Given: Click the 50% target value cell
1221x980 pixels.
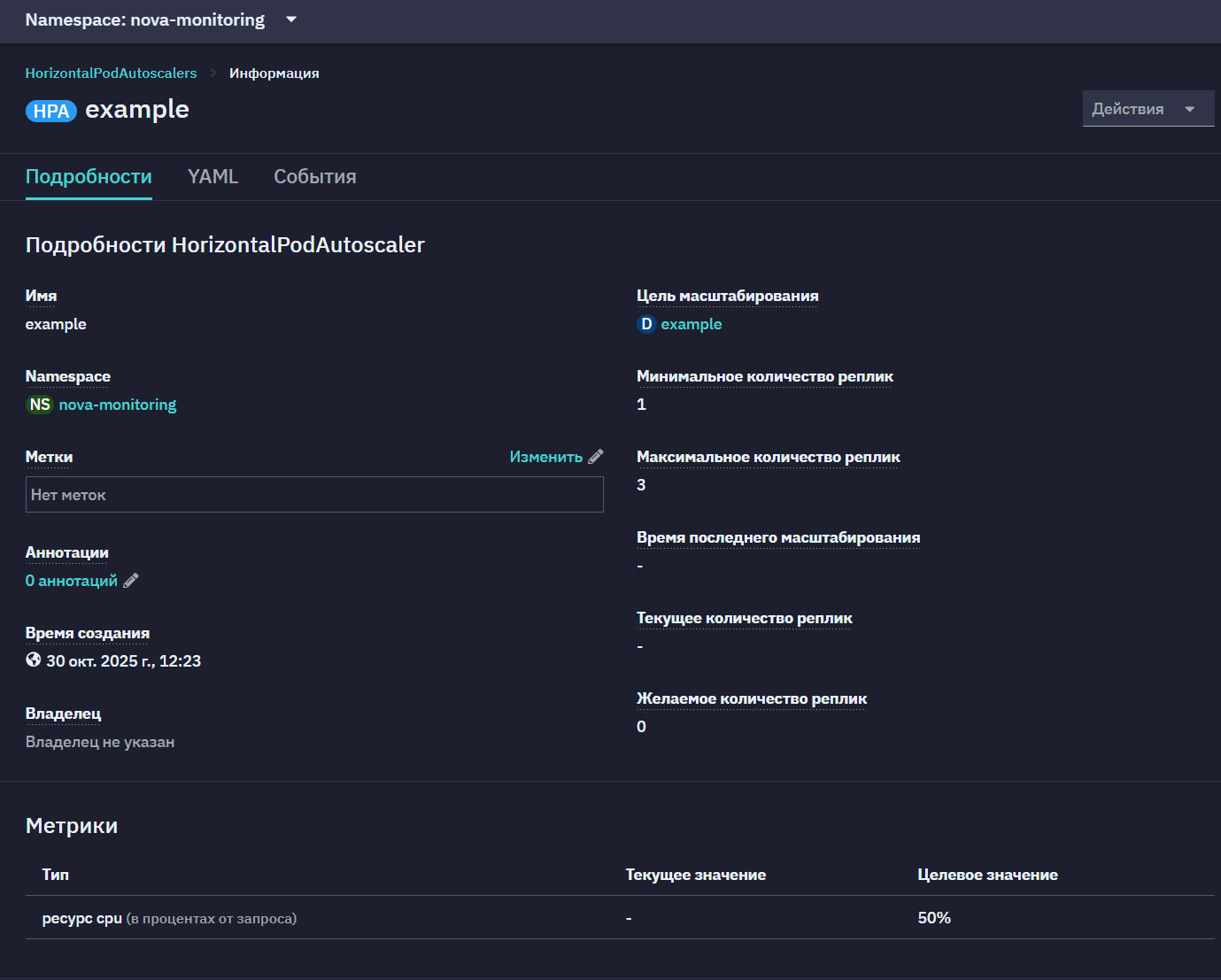Looking at the screenshot, I should click(934, 918).
